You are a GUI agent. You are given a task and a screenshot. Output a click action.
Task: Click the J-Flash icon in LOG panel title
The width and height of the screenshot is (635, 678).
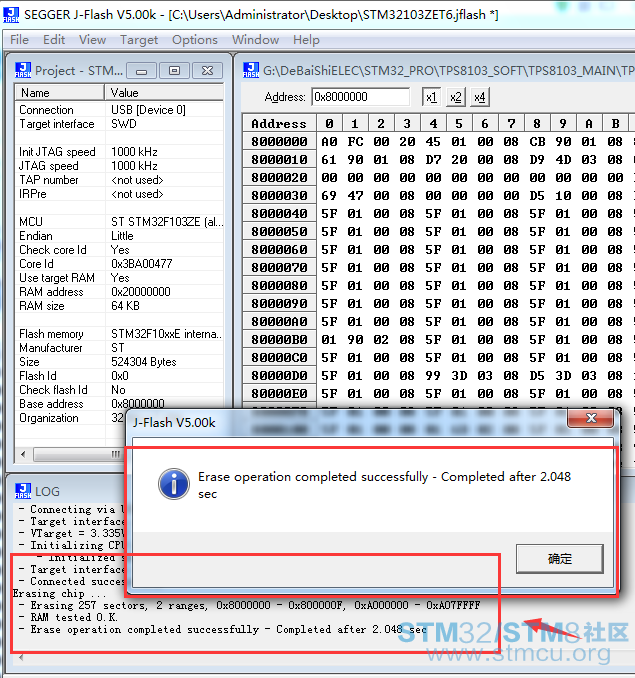click(x=23, y=491)
